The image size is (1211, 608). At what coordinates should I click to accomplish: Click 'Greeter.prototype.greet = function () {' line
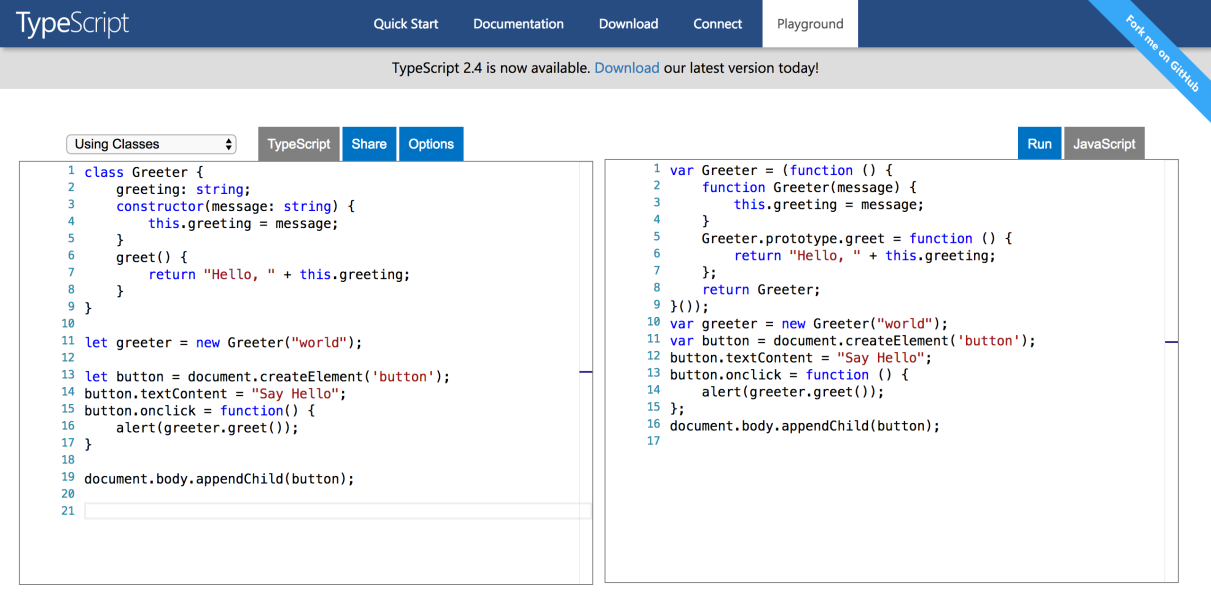click(x=857, y=238)
